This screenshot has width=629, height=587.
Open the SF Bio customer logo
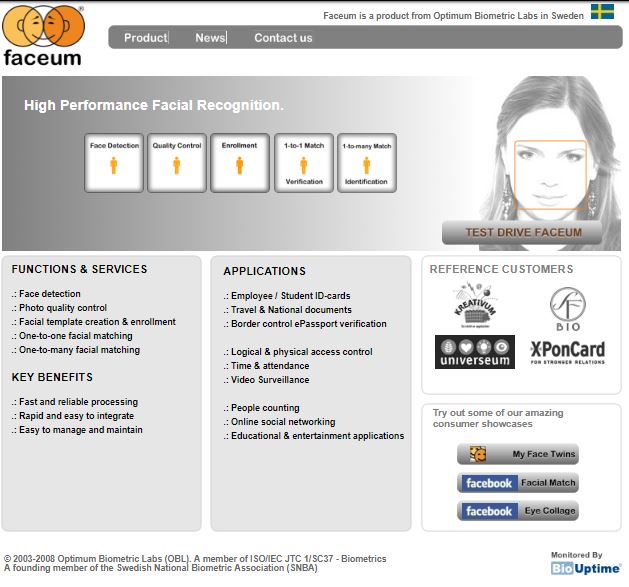[568, 309]
